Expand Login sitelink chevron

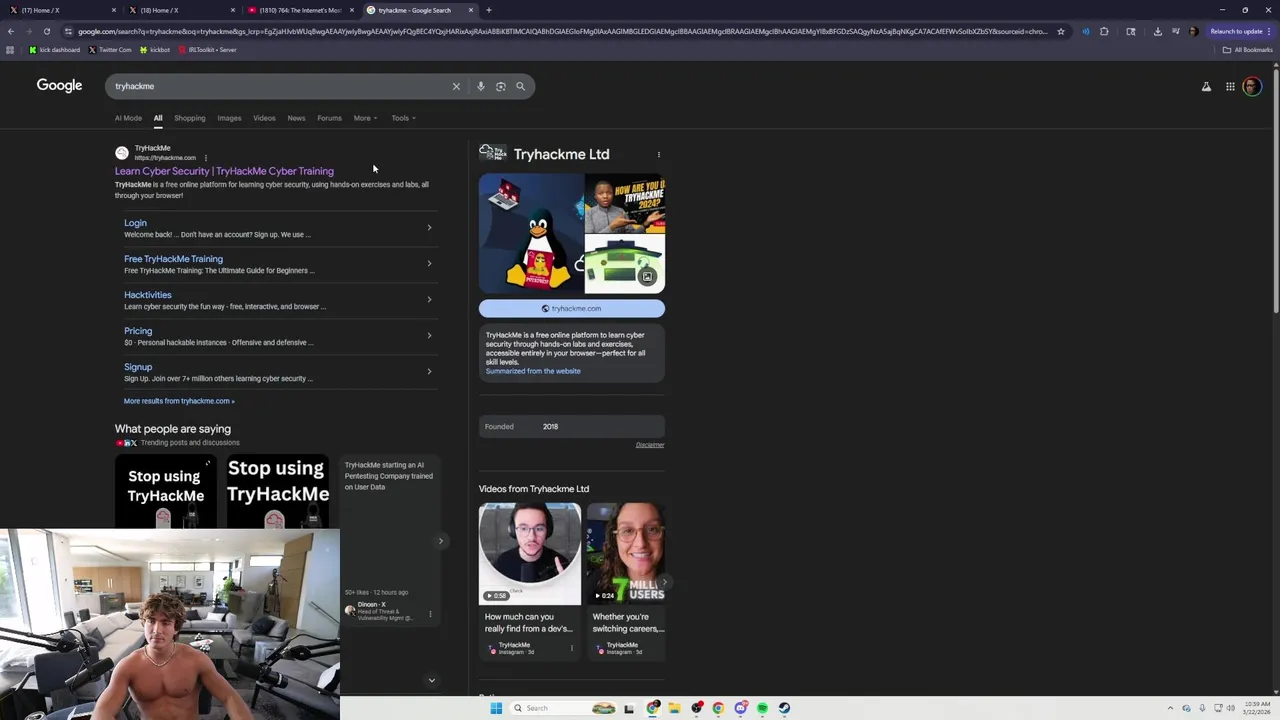[429, 228]
